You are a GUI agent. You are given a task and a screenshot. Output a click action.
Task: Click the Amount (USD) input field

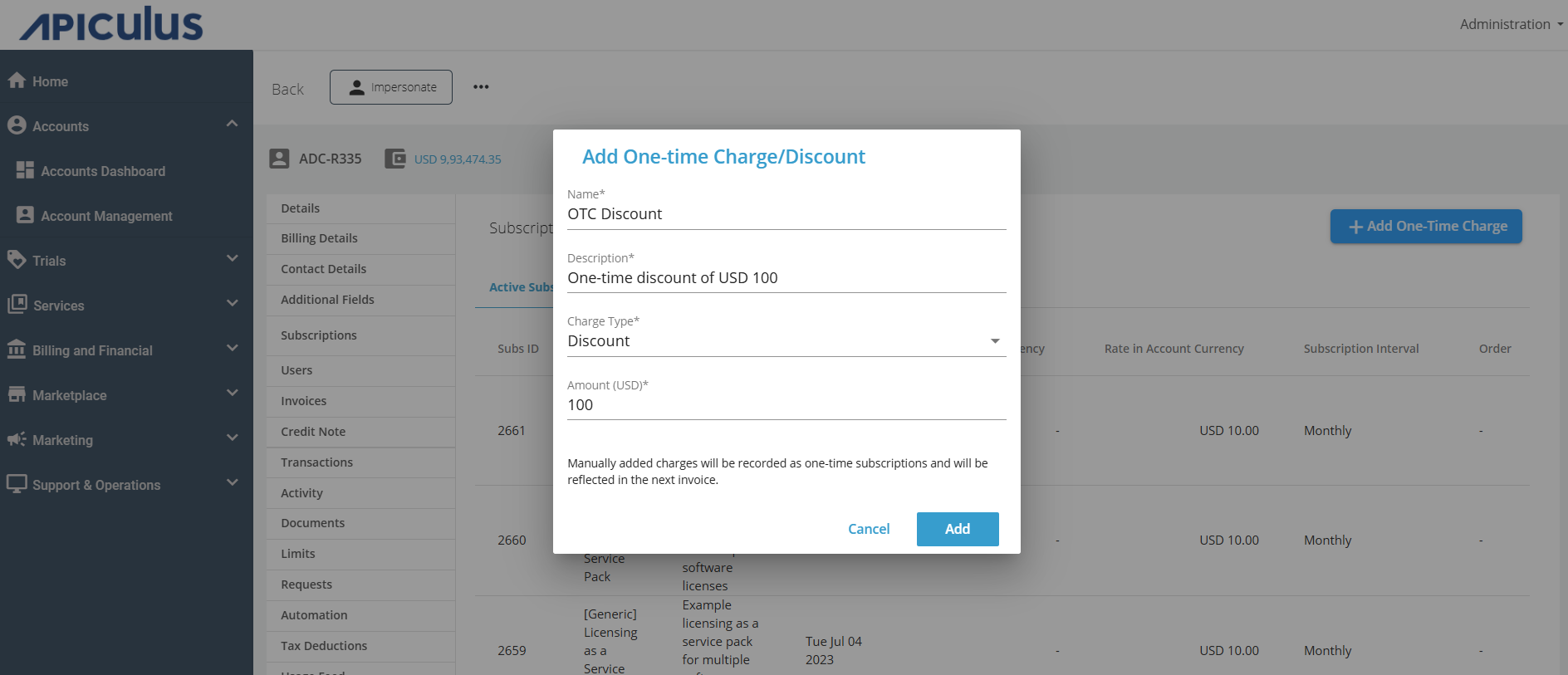pyautogui.click(x=786, y=405)
